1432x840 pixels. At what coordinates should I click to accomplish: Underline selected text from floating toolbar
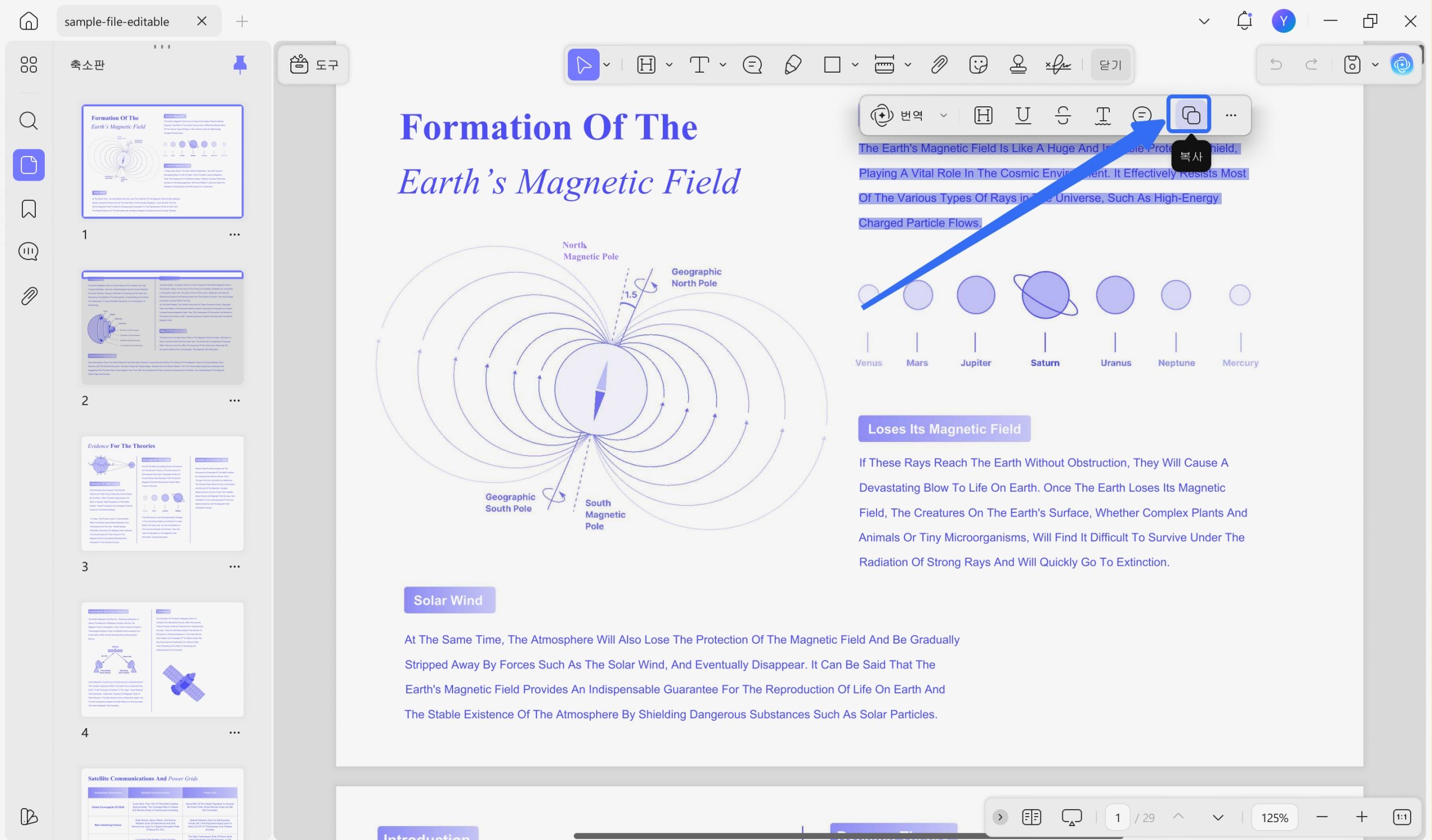(1023, 115)
